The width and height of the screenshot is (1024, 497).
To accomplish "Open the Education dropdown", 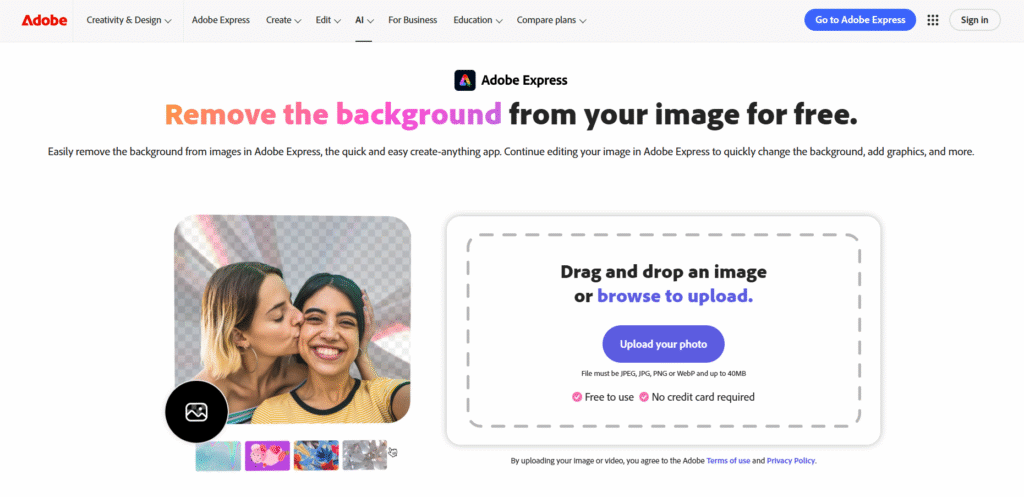I will click(478, 20).
